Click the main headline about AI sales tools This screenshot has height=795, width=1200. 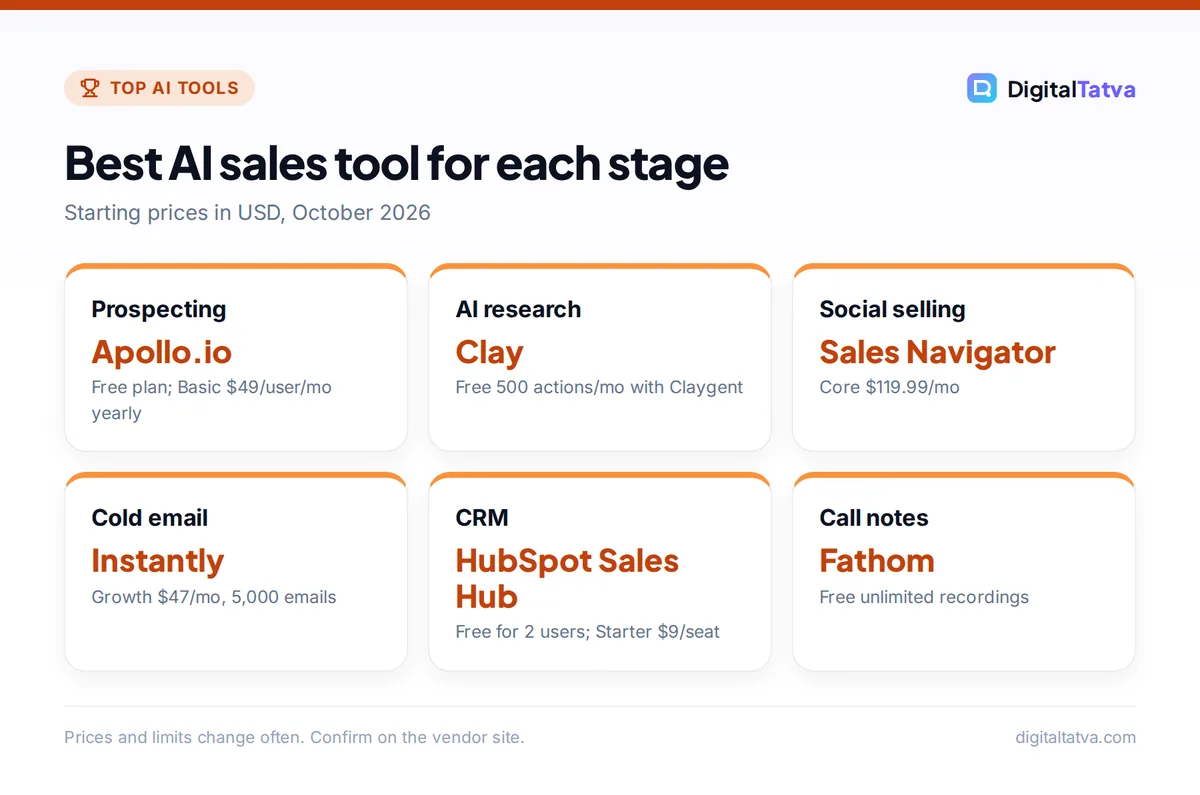(x=396, y=163)
